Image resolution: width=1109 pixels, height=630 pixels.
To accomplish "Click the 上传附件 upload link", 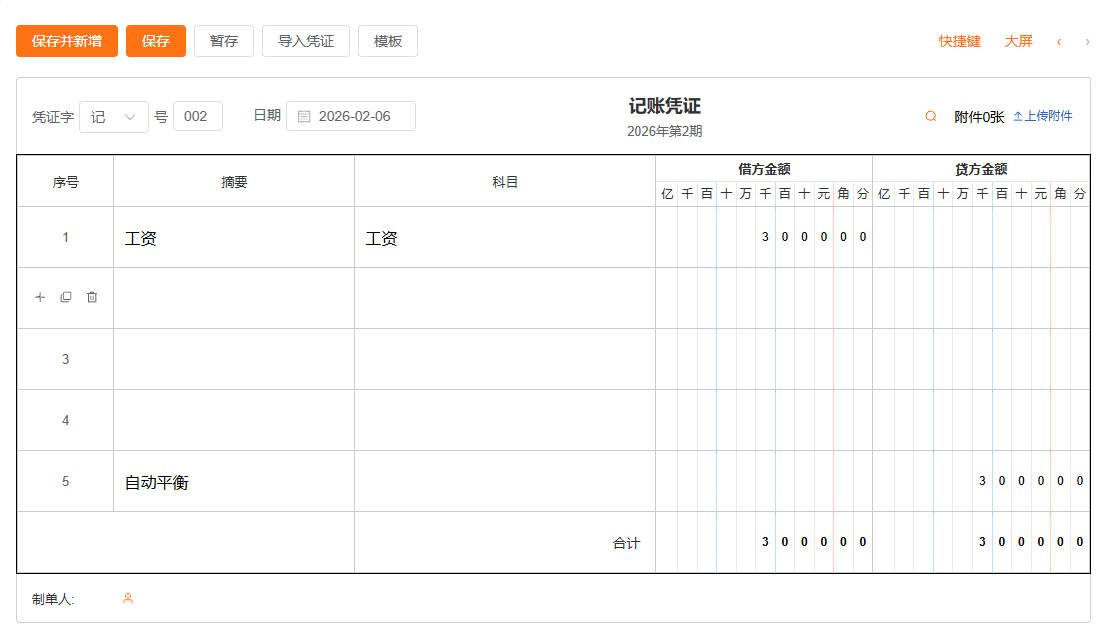I will pos(1043,116).
